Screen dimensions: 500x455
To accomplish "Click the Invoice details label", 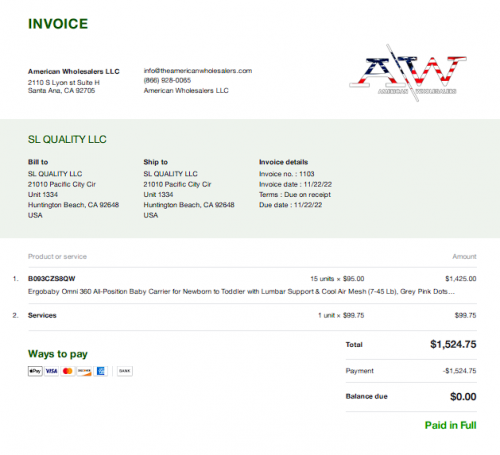I will point(283,162).
